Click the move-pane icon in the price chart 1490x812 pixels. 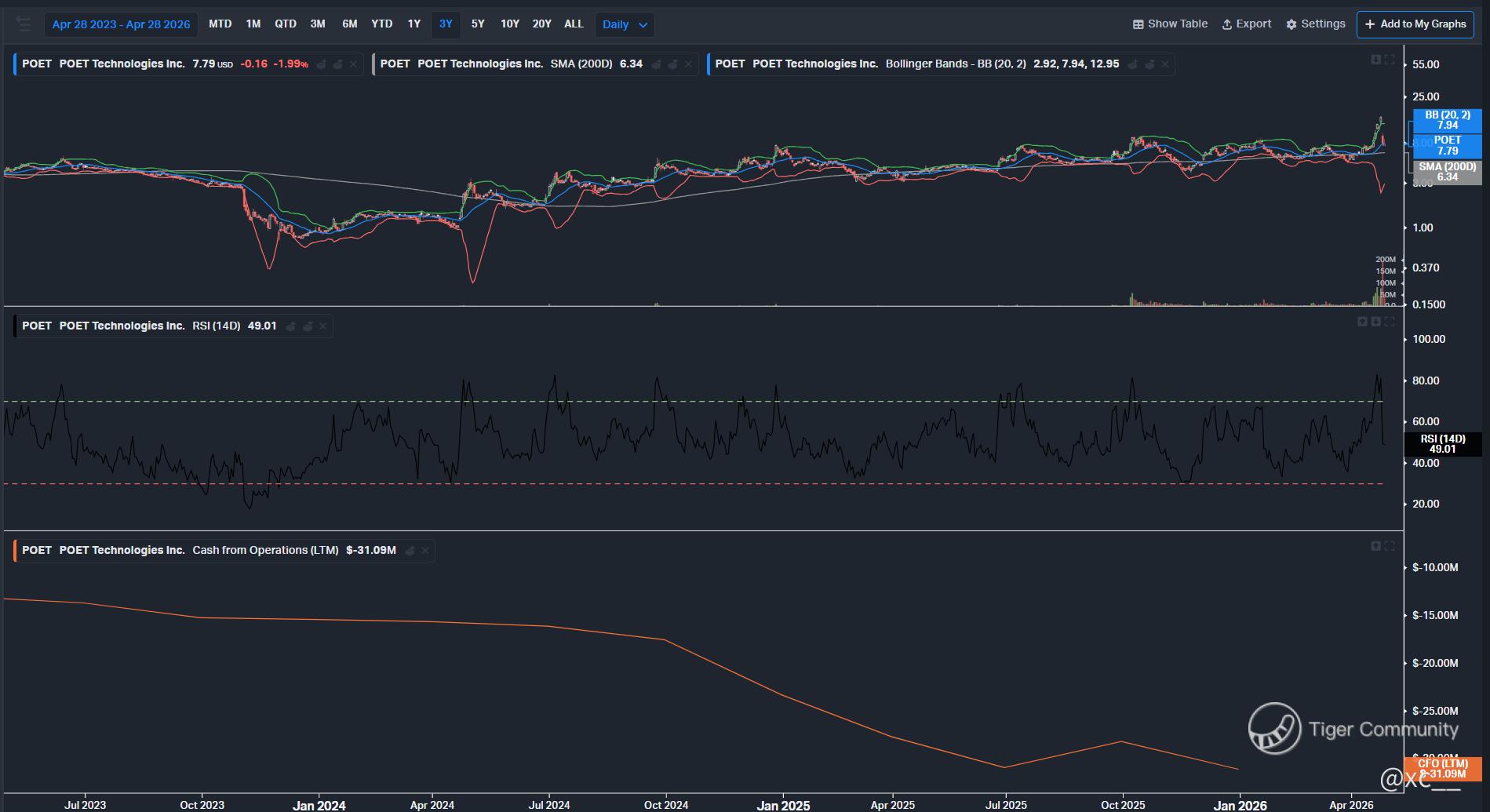click(1375, 60)
